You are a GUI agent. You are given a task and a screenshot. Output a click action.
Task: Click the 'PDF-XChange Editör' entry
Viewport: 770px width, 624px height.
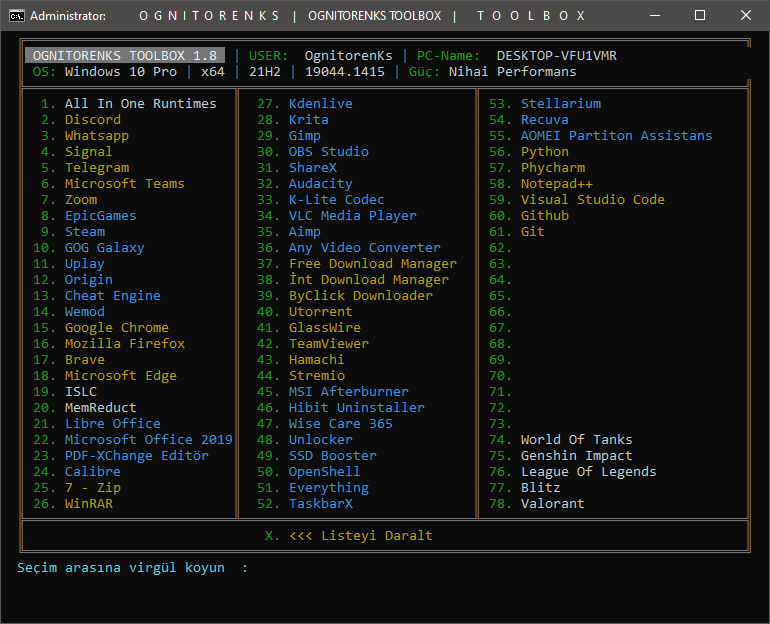tap(137, 456)
